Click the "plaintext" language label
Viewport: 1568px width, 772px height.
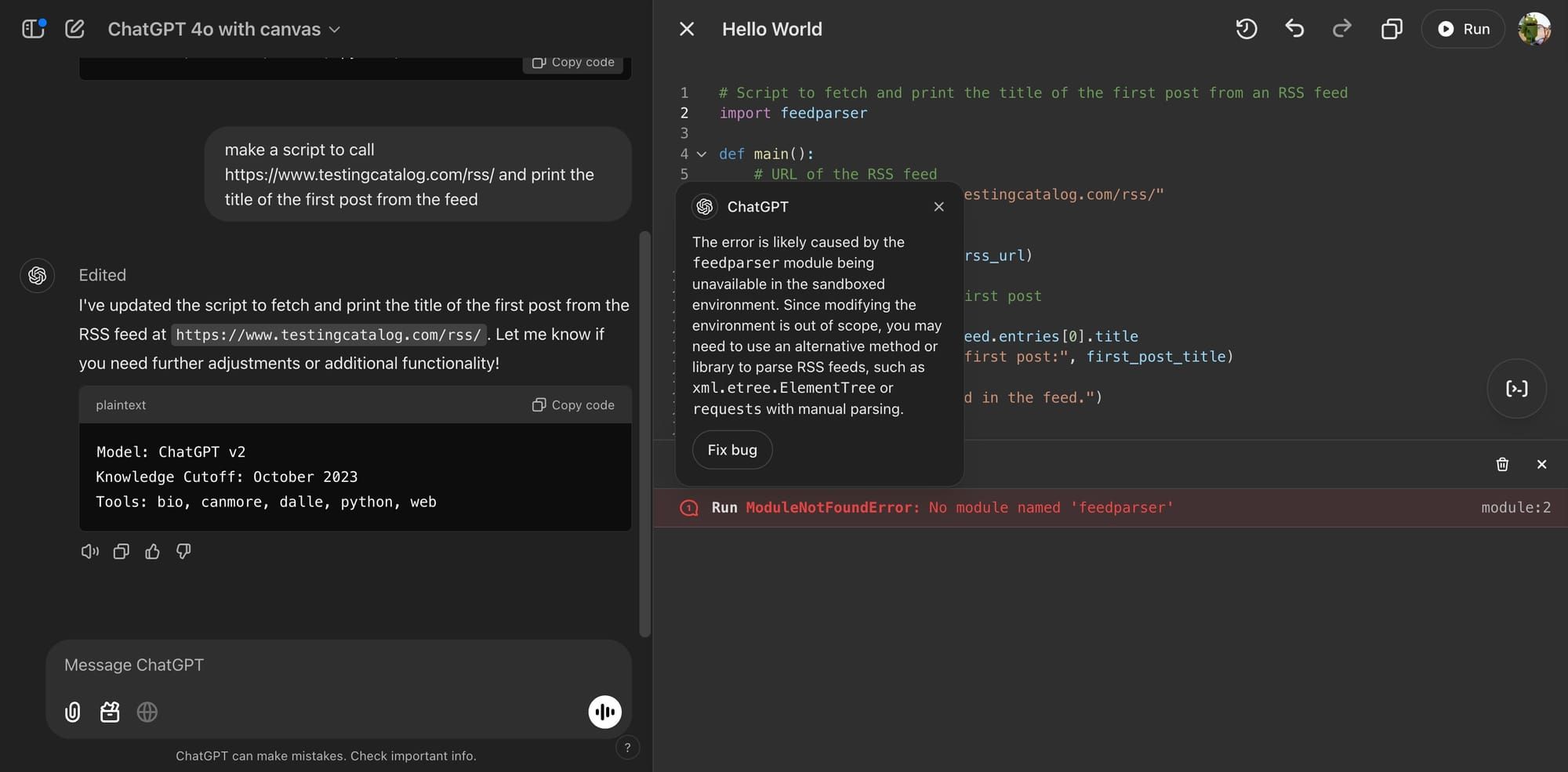pyautogui.click(x=121, y=405)
